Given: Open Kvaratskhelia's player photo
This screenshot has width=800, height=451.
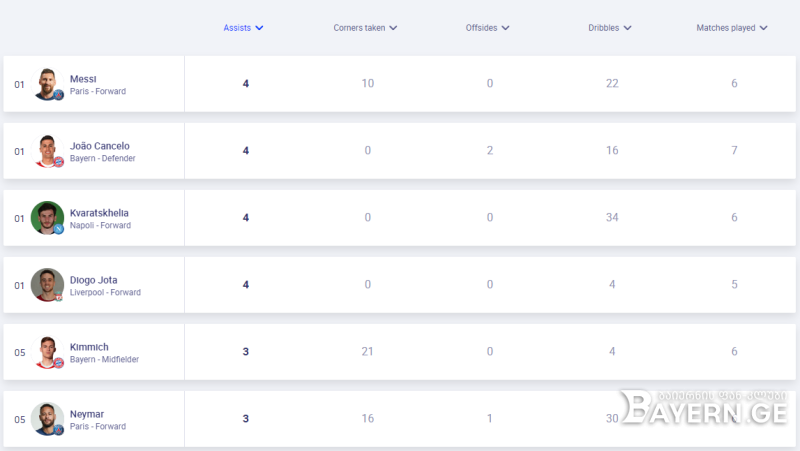Looking at the screenshot, I should [x=47, y=218].
